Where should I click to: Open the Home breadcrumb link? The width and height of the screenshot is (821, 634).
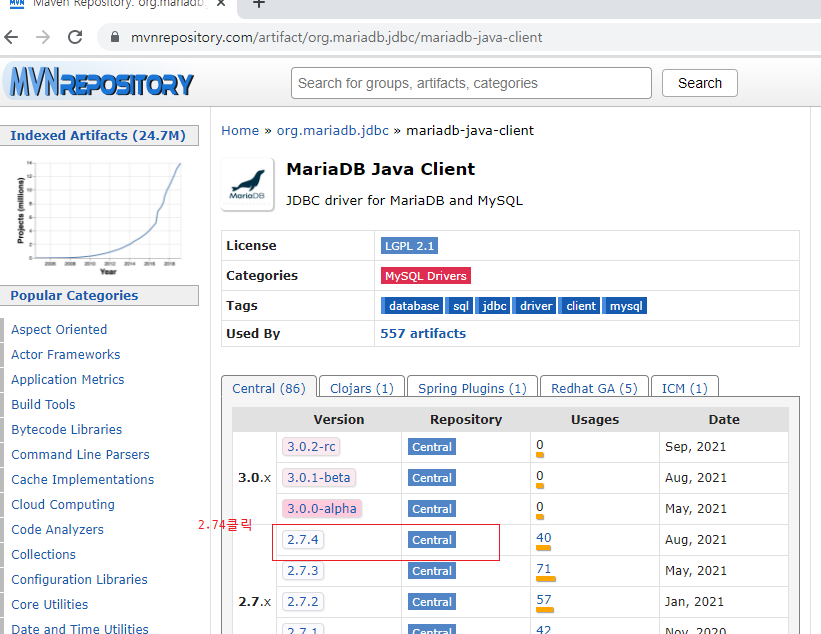[x=240, y=130]
